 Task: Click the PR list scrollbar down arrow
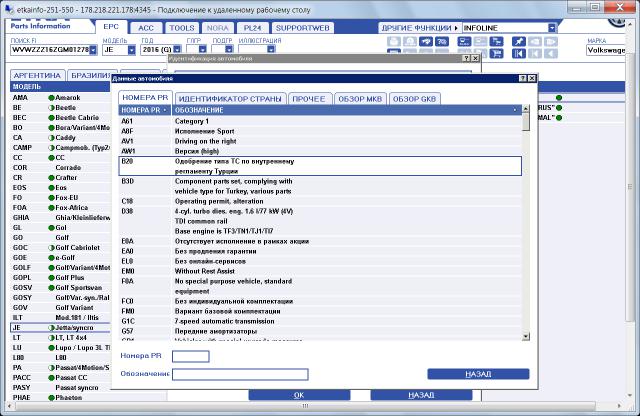[526, 336]
